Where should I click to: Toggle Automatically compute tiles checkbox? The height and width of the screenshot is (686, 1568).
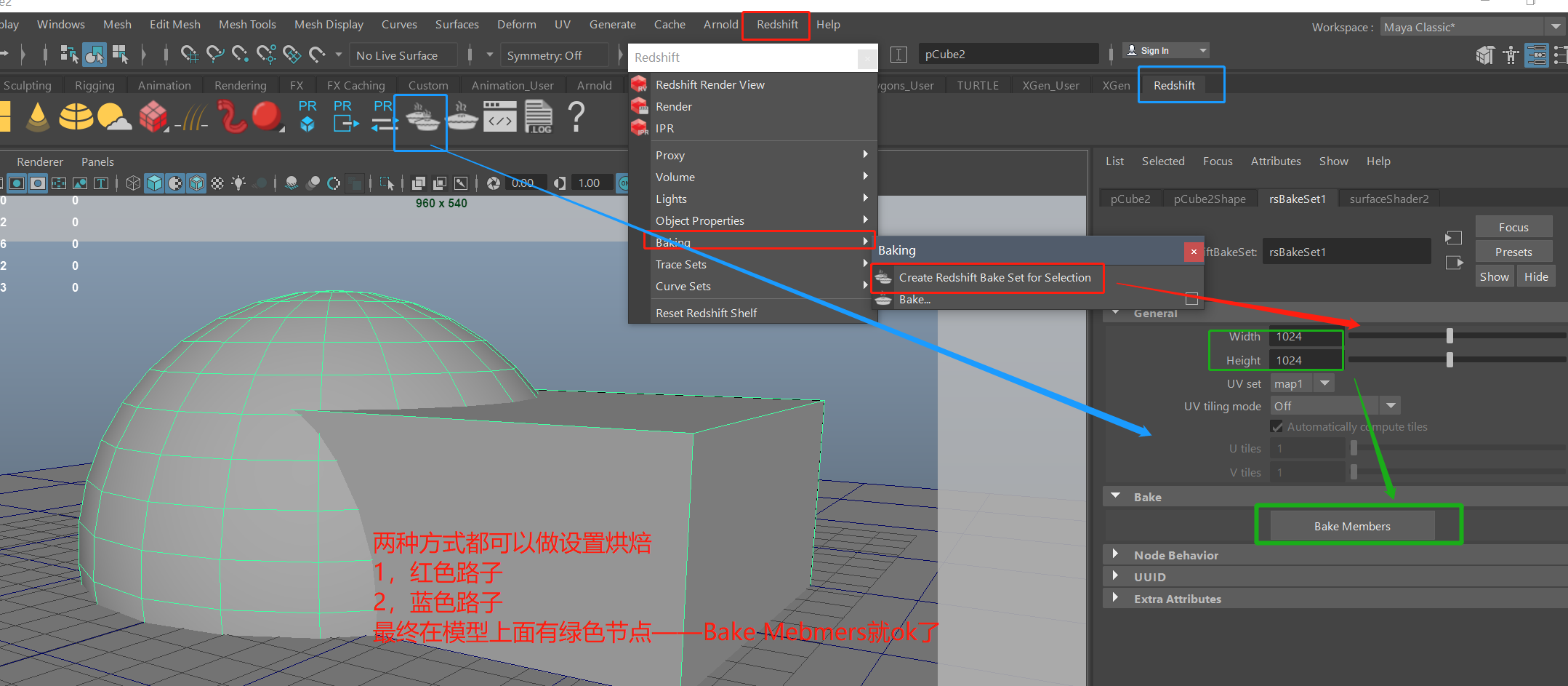1276,427
